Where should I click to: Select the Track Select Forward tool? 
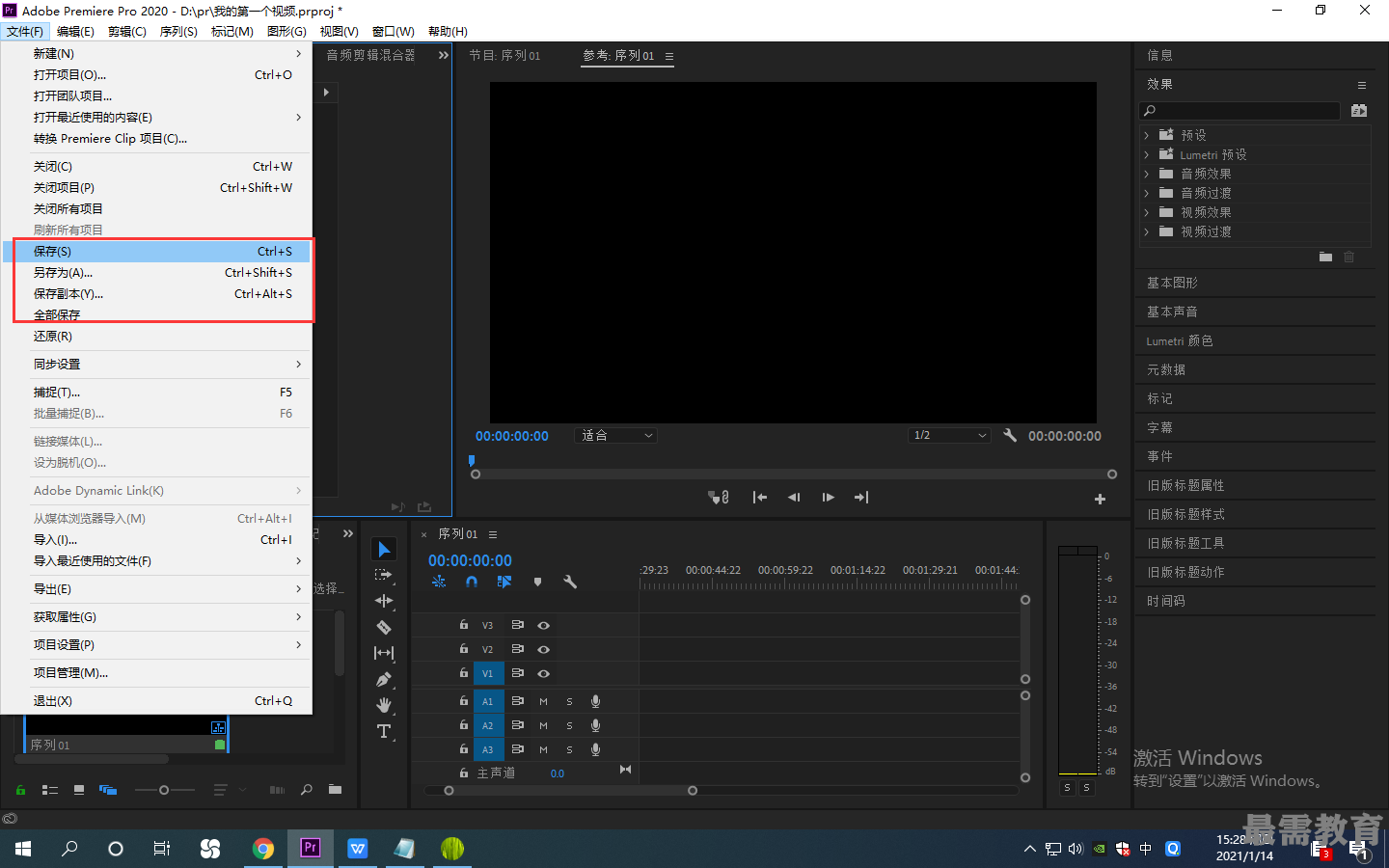coord(384,575)
